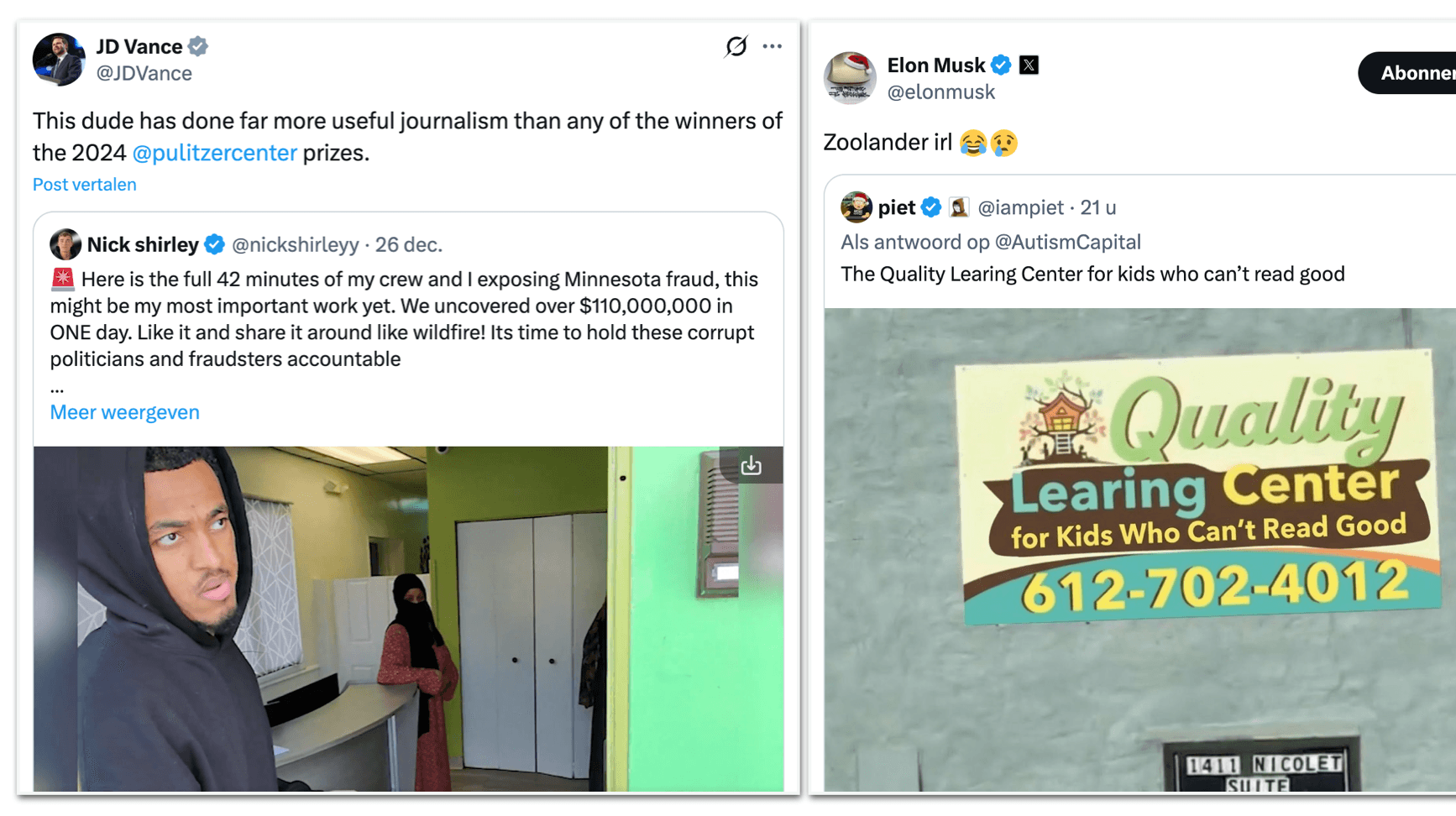
Task: Open the three-dots more menu on JD Vance's post
Action: click(x=773, y=46)
